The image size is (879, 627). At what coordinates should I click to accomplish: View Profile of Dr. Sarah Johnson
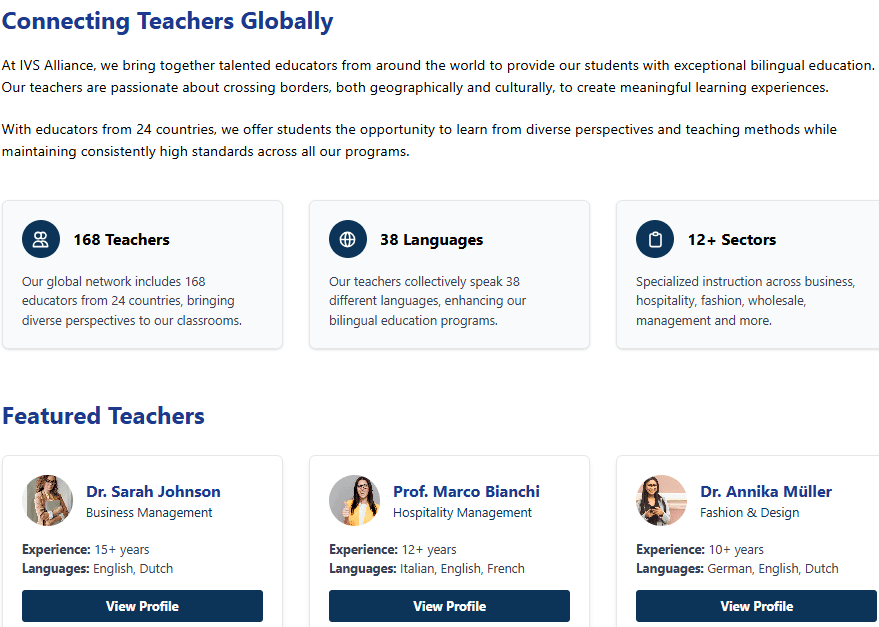(x=142, y=606)
